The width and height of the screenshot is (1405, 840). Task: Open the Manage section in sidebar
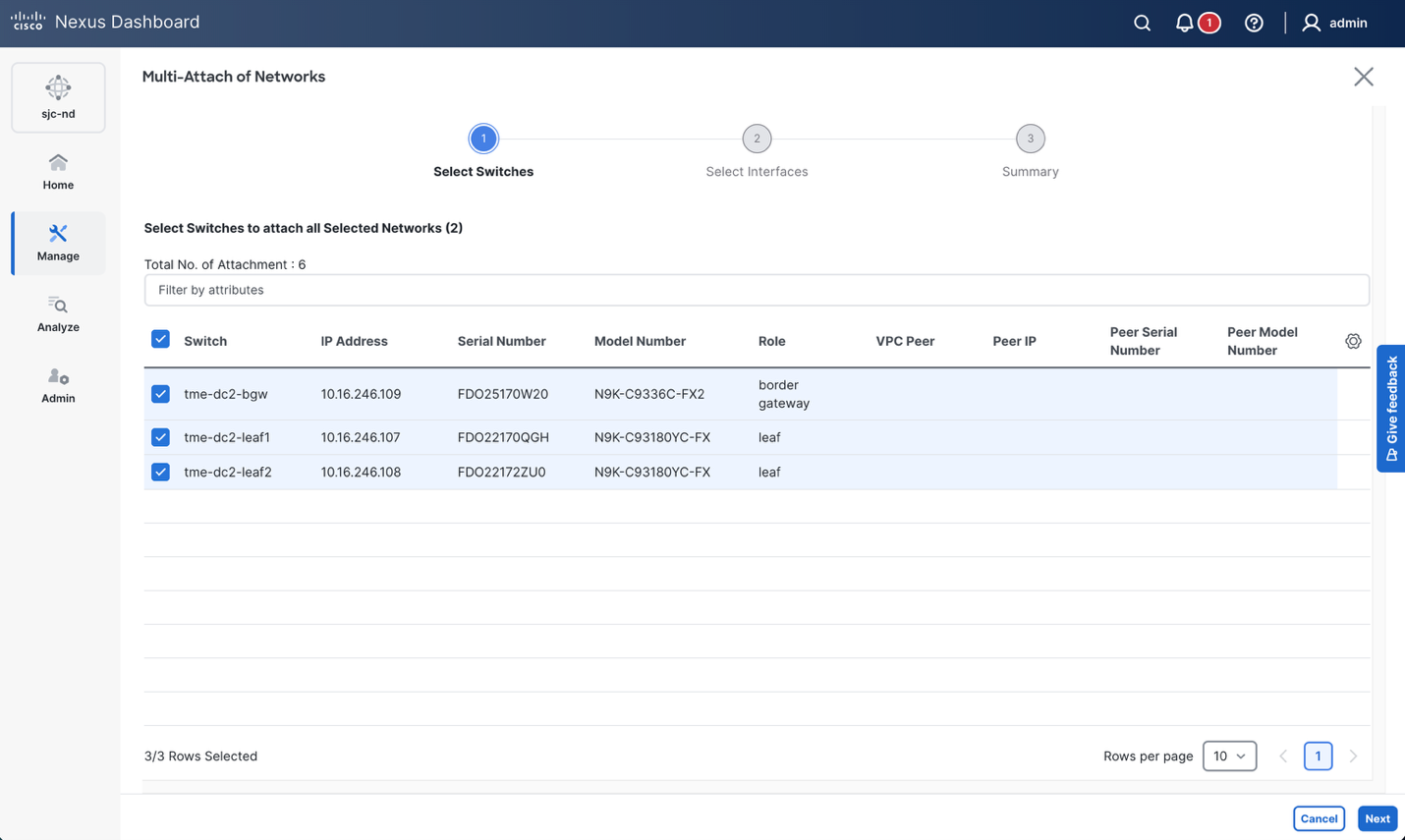click(x=58, y=243)
